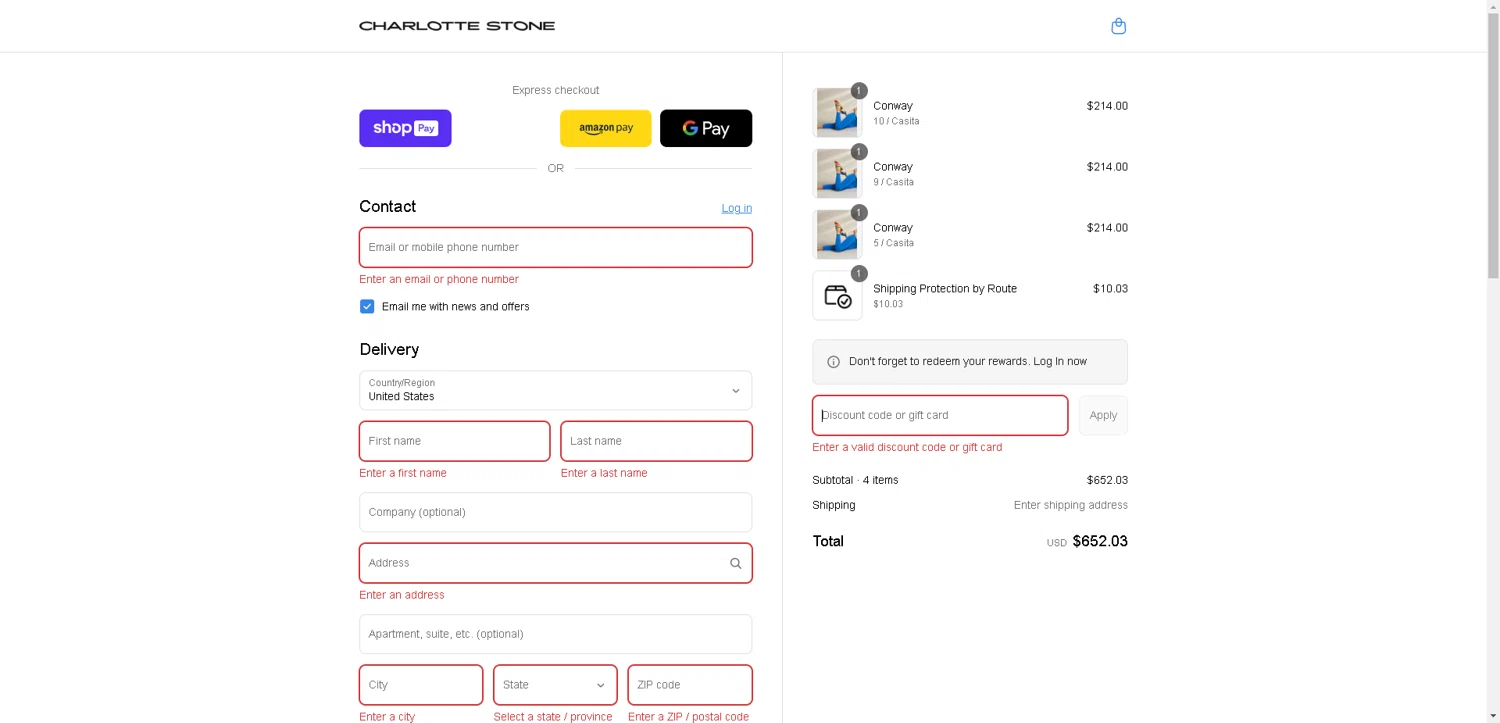Image resolution: width=1500 pixels, height=723 pixels.
Task: Click the Charlotte Stone logo
Action: click(x=457, y=26)
